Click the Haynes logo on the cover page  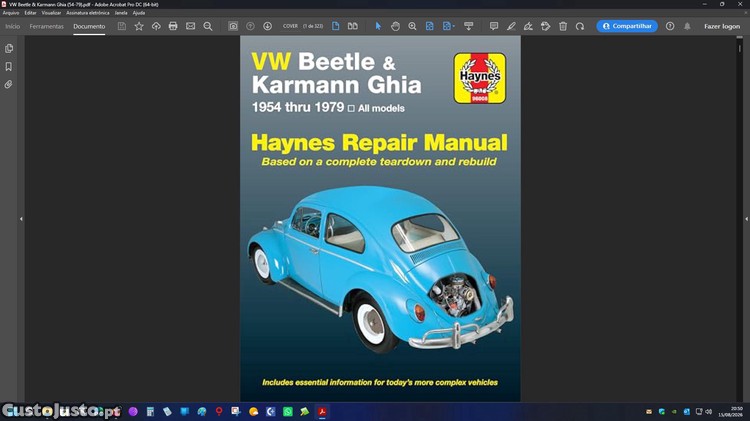click(480, 78)
